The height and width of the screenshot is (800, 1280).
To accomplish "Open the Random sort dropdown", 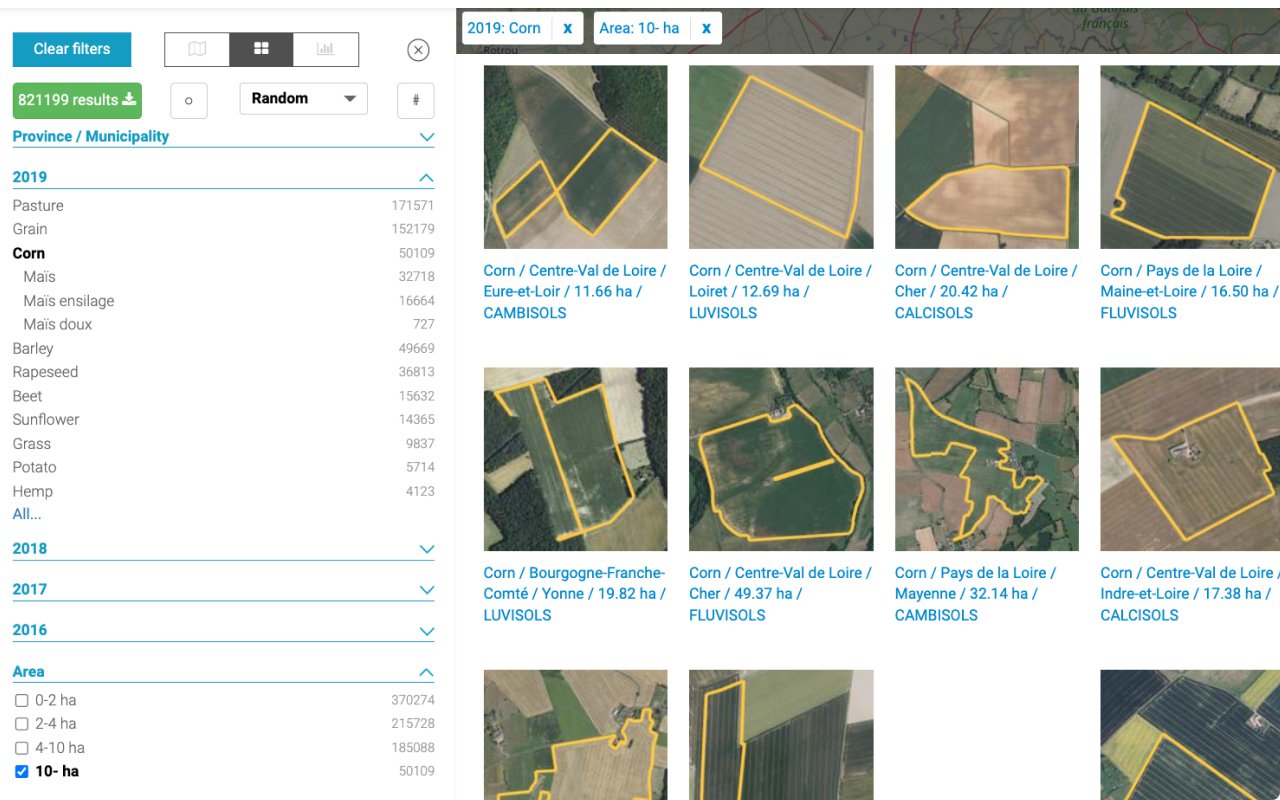I will (303, 99).
